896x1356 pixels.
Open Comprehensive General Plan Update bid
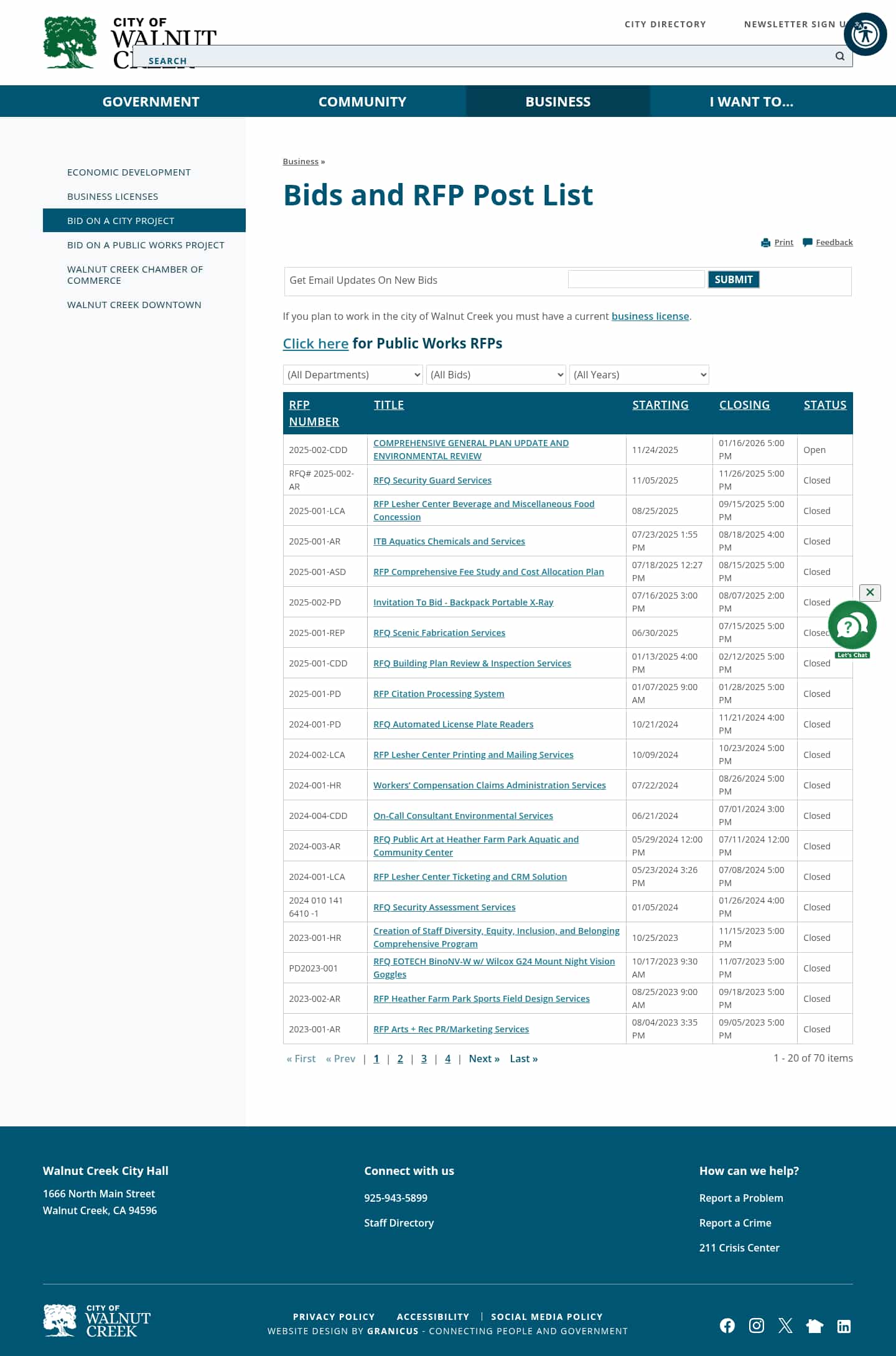tap(471, 449)
